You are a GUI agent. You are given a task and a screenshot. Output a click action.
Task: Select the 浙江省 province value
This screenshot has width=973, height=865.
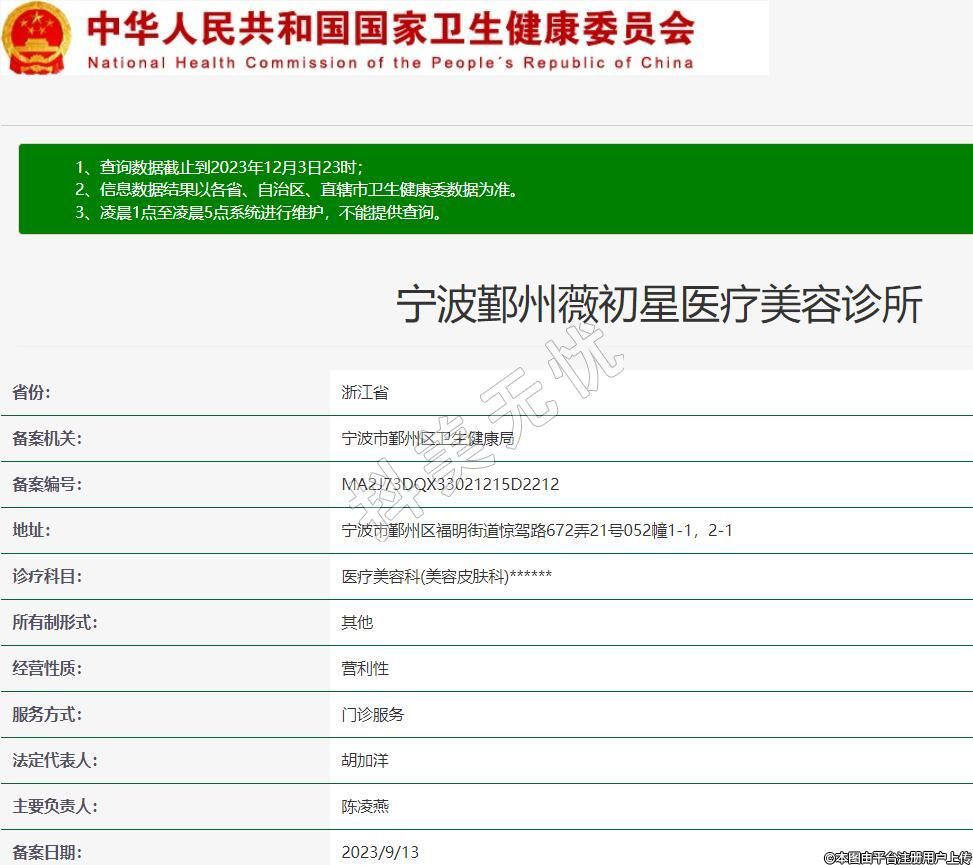(x=365, y=392)
